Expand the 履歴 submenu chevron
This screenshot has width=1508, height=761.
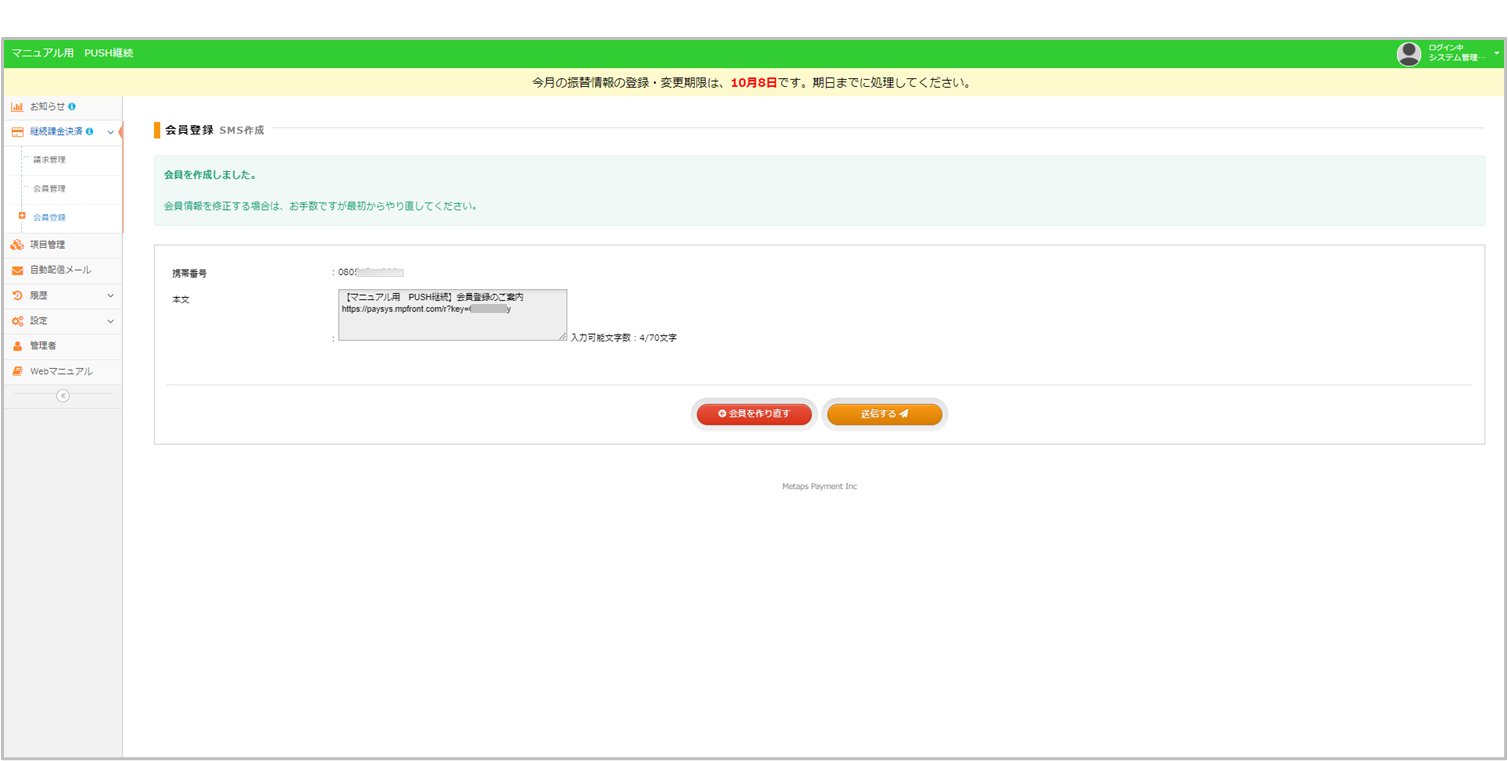coord(110,296)
